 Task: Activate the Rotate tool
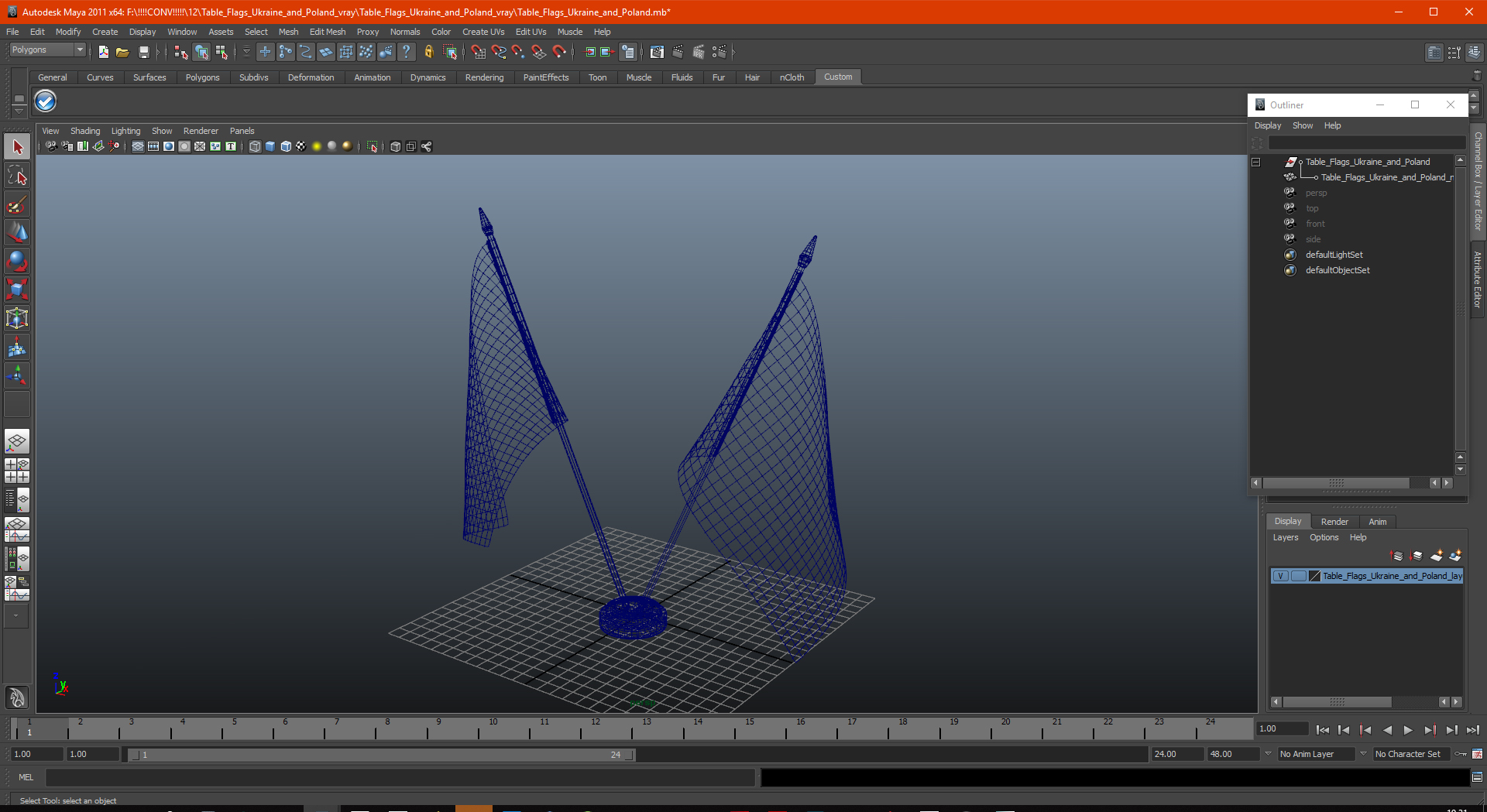click(x=17, y=261)
